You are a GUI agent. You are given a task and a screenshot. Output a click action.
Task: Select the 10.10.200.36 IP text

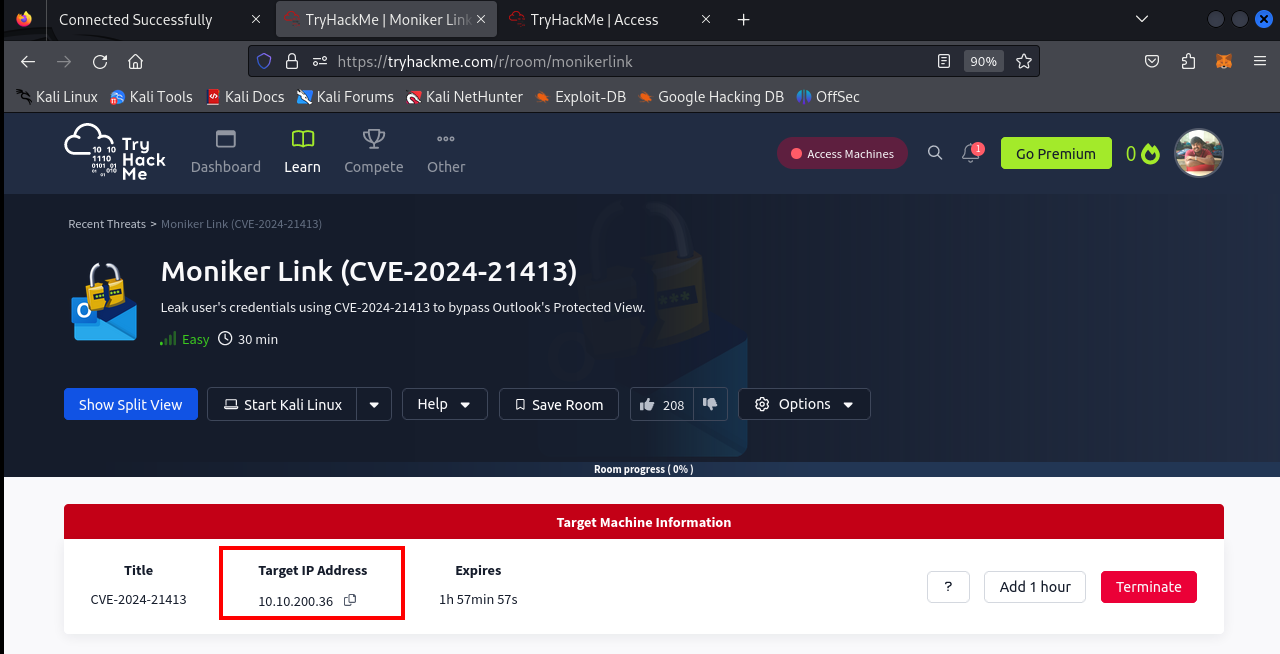coord(296,601)
